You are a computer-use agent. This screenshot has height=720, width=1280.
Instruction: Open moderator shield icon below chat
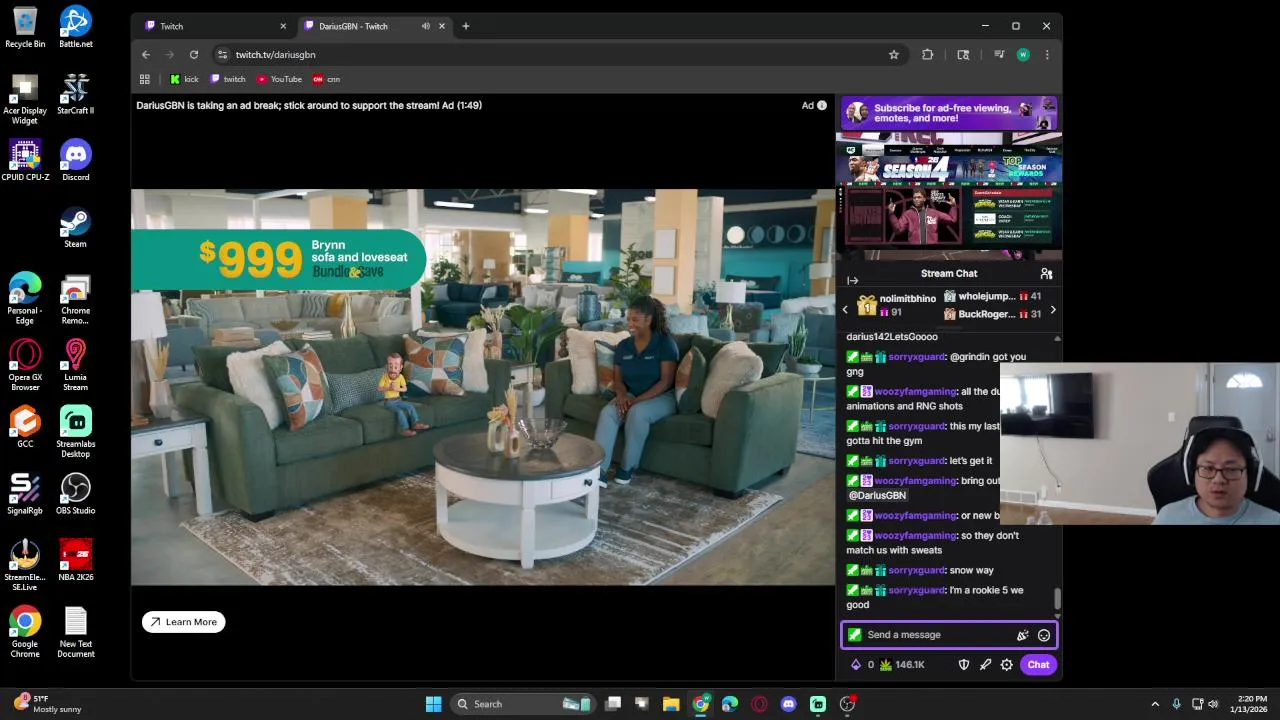(964, 665)
